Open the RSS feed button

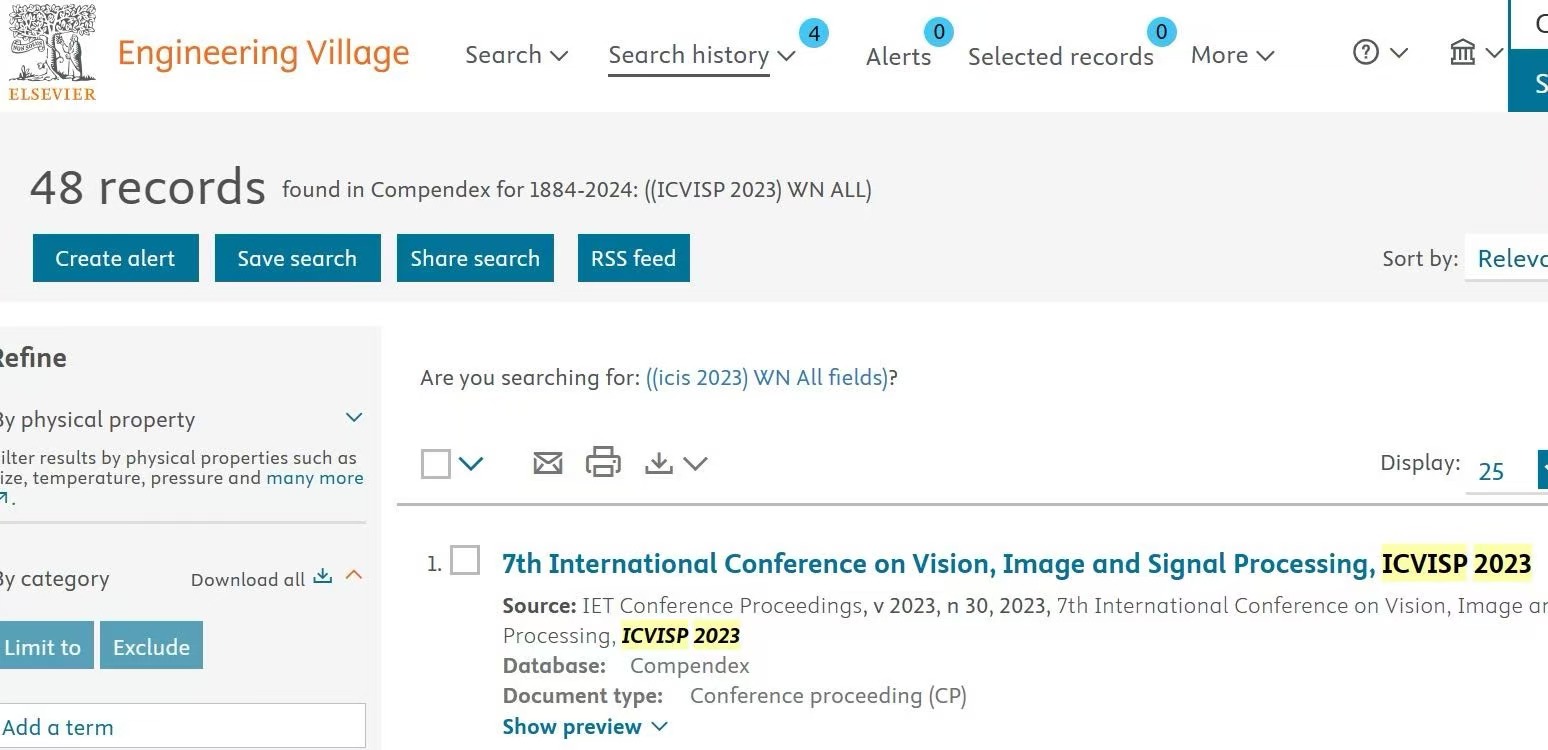click(x=633, y=258)
